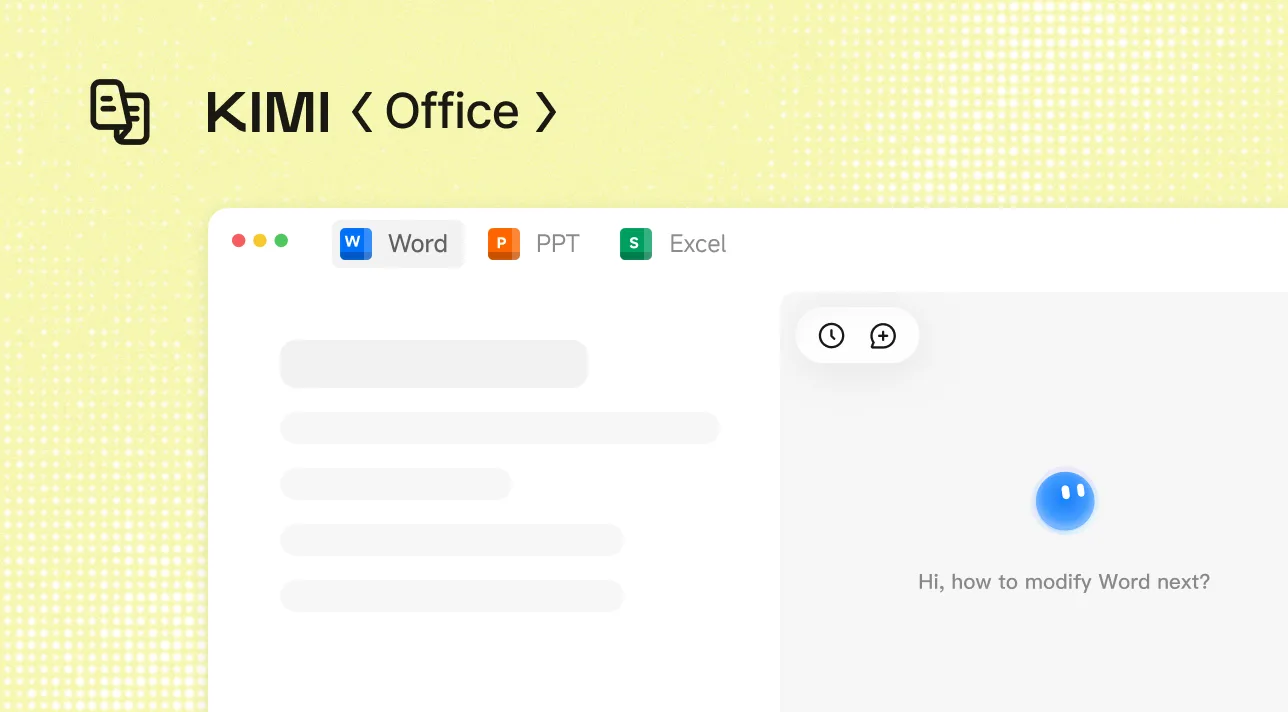
Task: Switch to the Word tab
Action: (x=397, y=244)
